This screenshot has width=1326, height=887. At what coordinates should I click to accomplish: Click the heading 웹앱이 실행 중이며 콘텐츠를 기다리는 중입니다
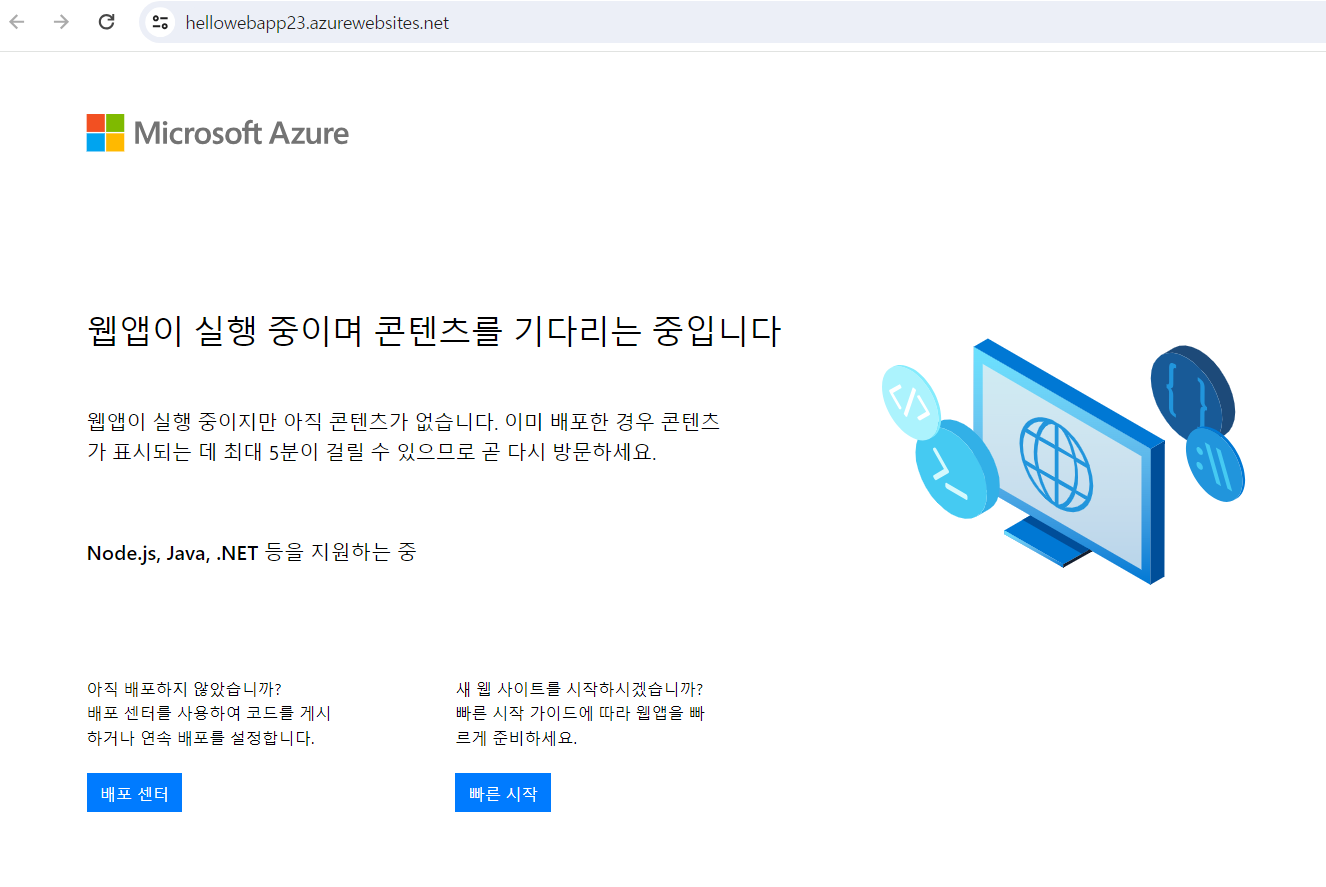(x=433, y=331)
